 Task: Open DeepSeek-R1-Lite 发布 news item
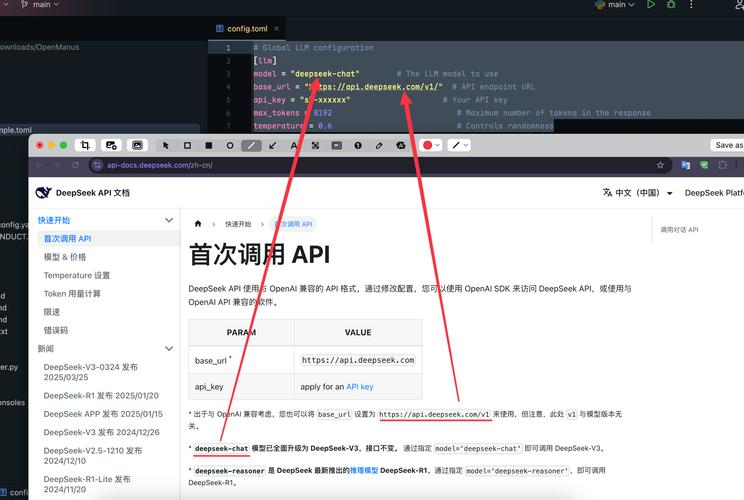pyautogui.click(x=87, y=484)
